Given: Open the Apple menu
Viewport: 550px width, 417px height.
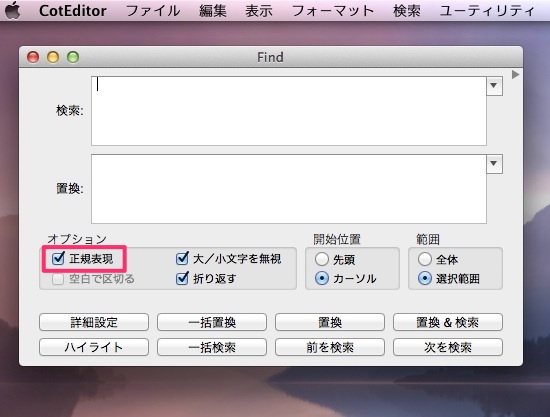Looking at the screenshot, I should [x=12, y=11].
